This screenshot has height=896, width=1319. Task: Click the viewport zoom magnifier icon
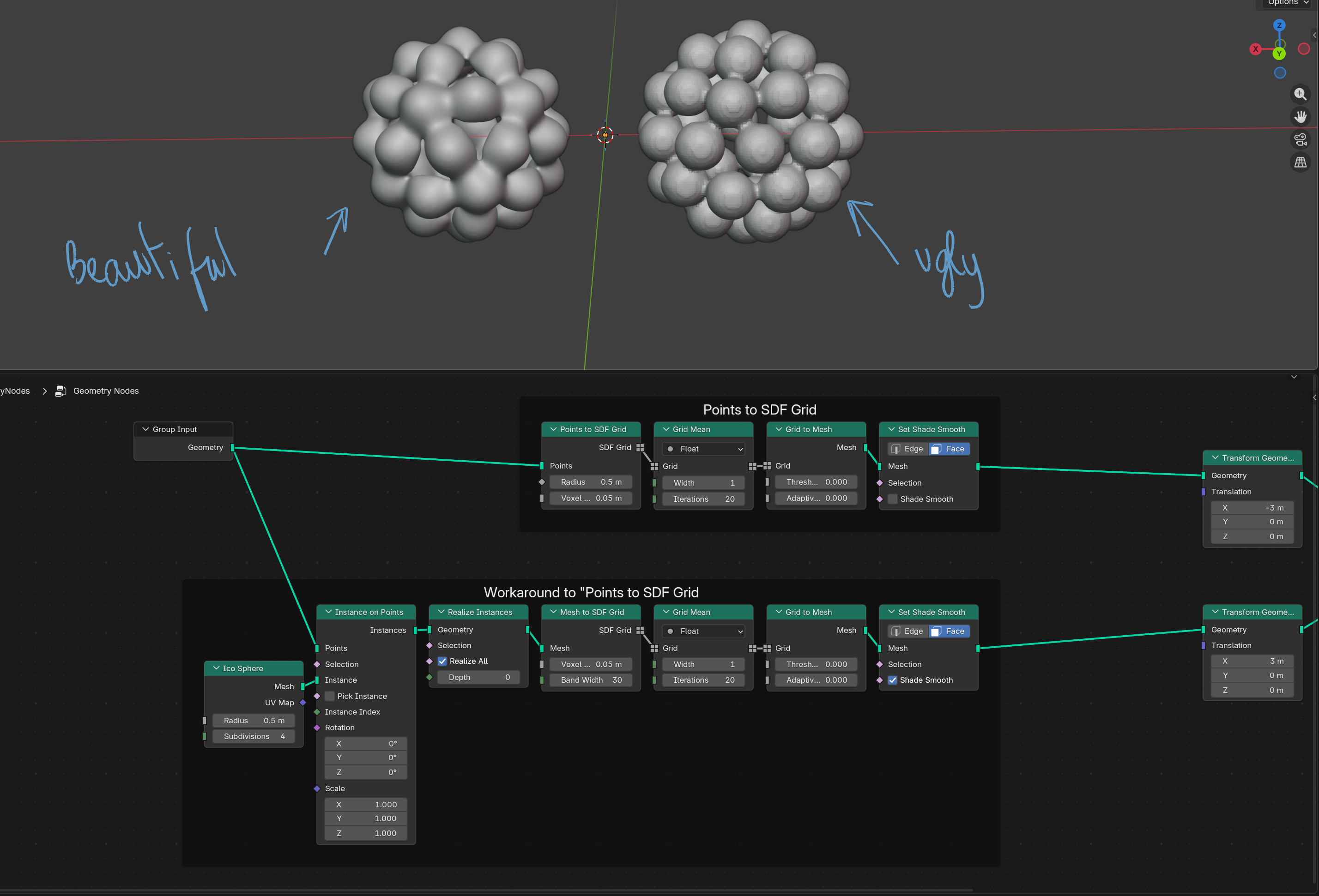1300,94
